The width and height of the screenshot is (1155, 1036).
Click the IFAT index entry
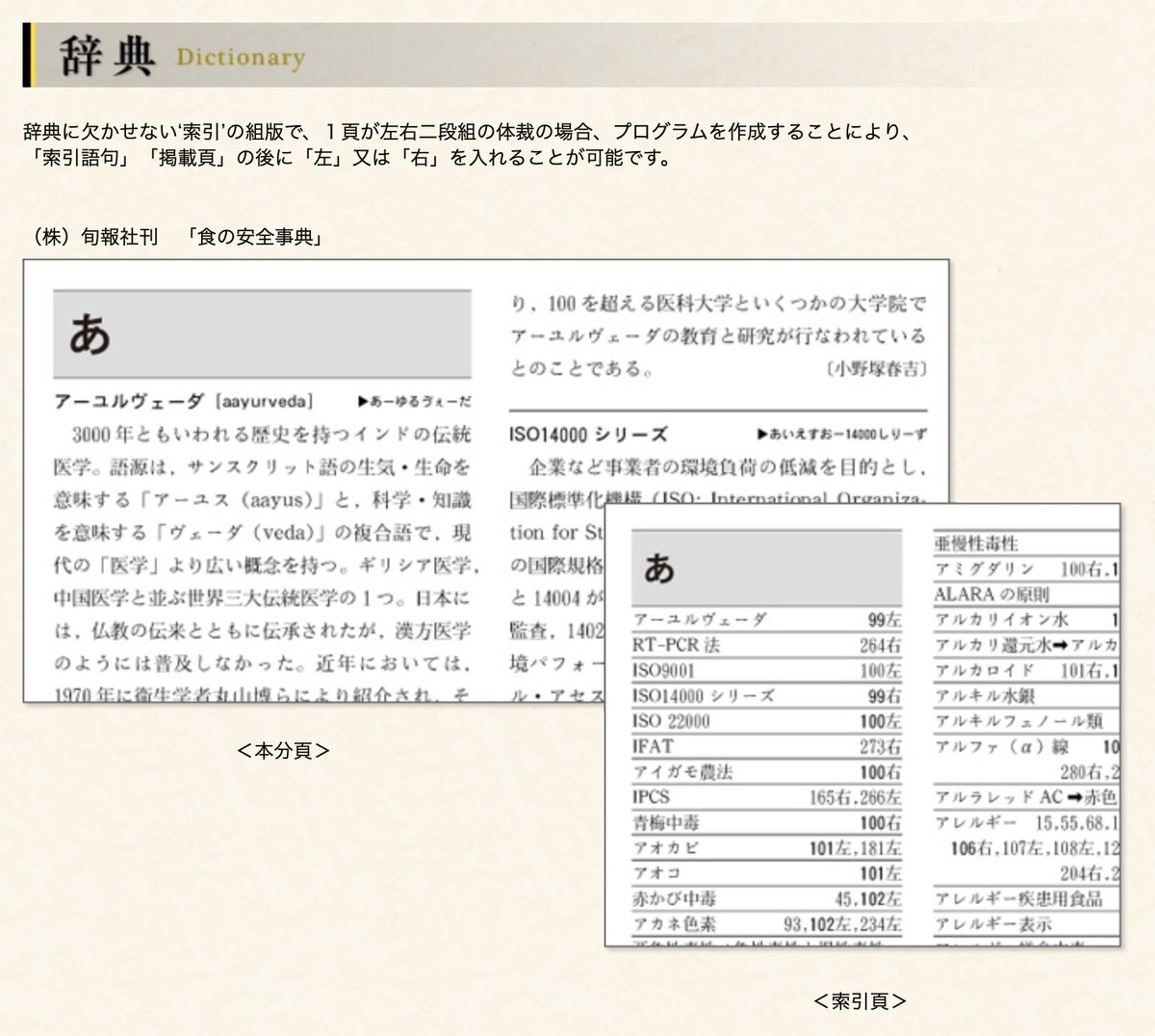pyautogui.click(x=654, y=746)
